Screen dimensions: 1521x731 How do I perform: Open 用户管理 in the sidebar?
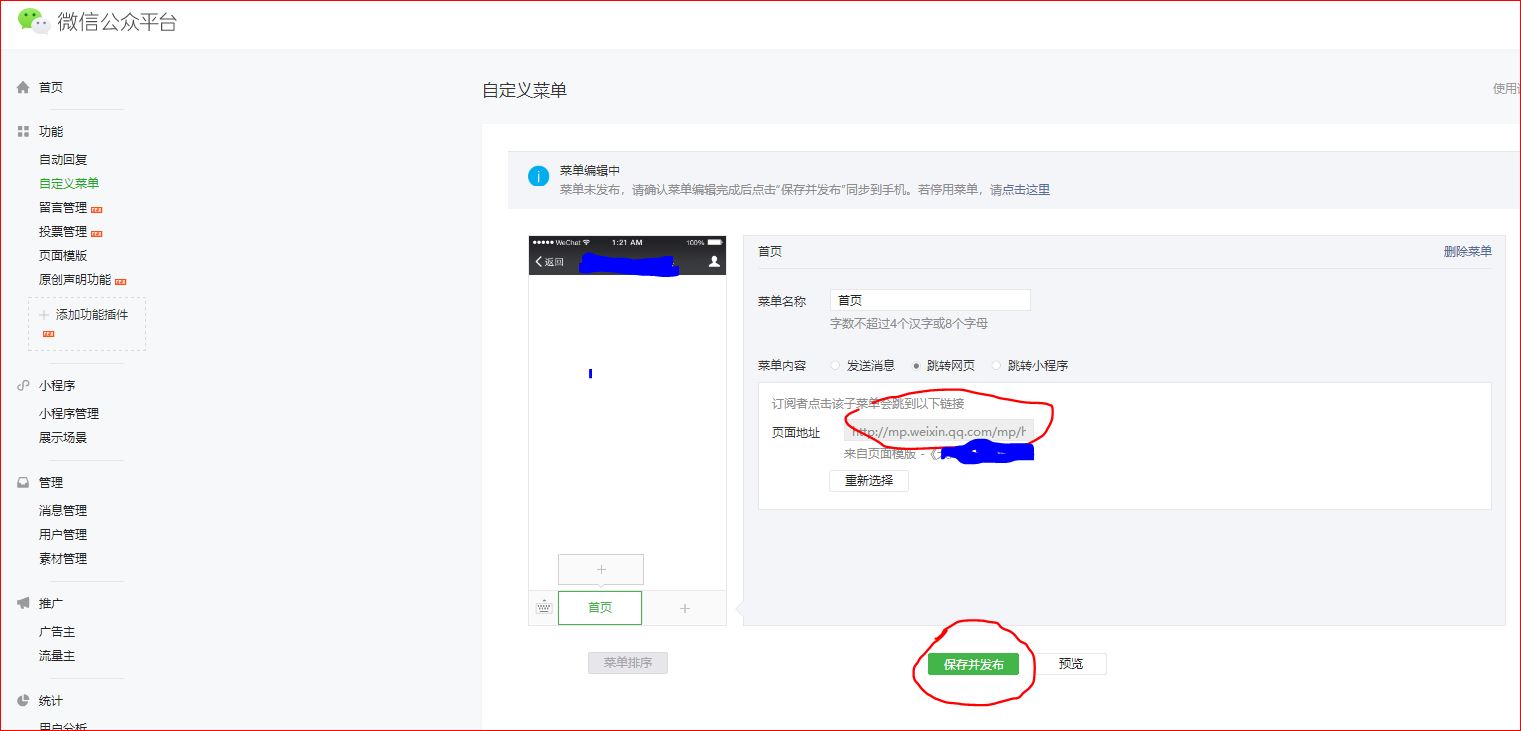tap(63, 535)
